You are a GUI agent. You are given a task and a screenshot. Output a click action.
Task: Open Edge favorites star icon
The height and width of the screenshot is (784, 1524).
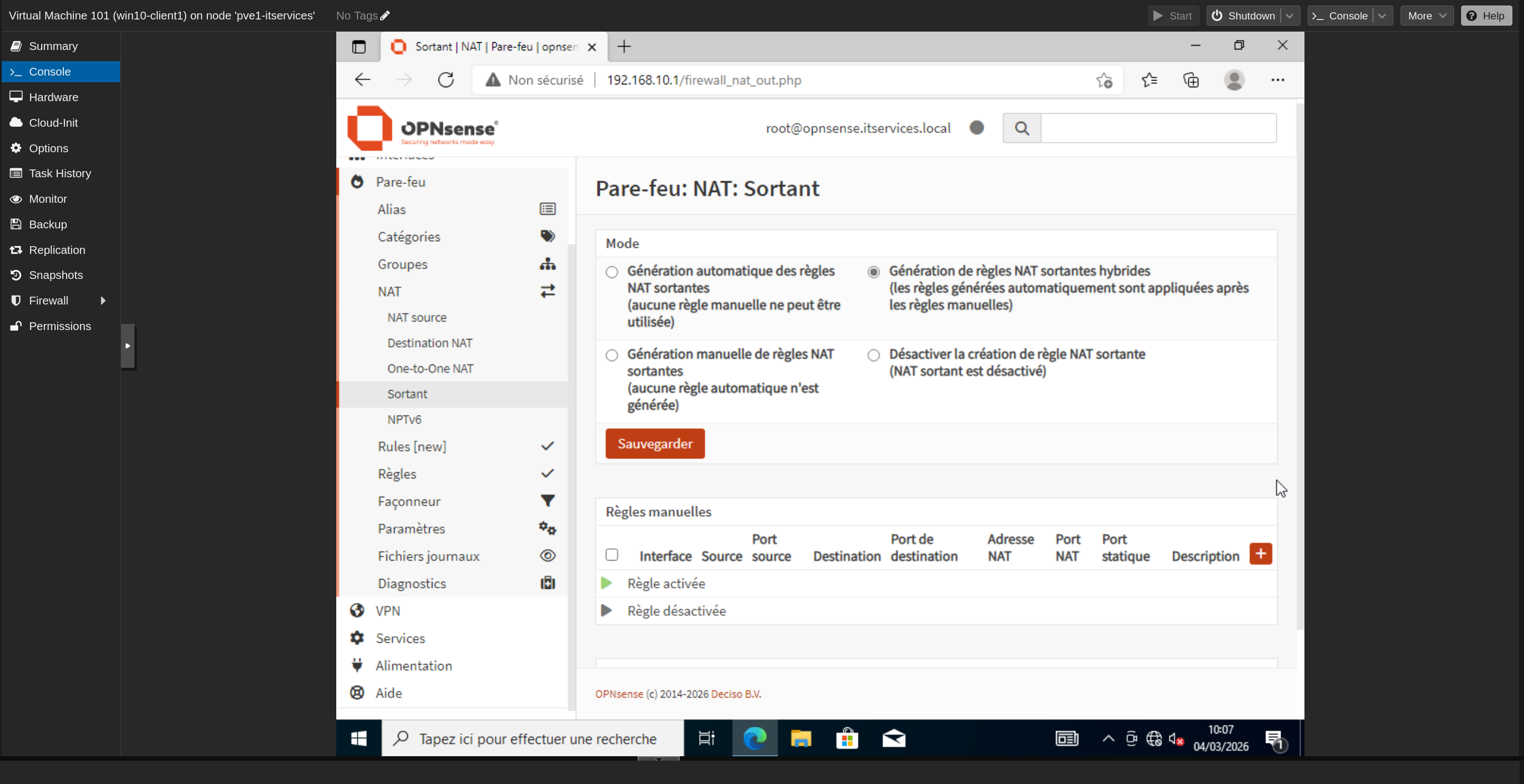(1149, 80)
